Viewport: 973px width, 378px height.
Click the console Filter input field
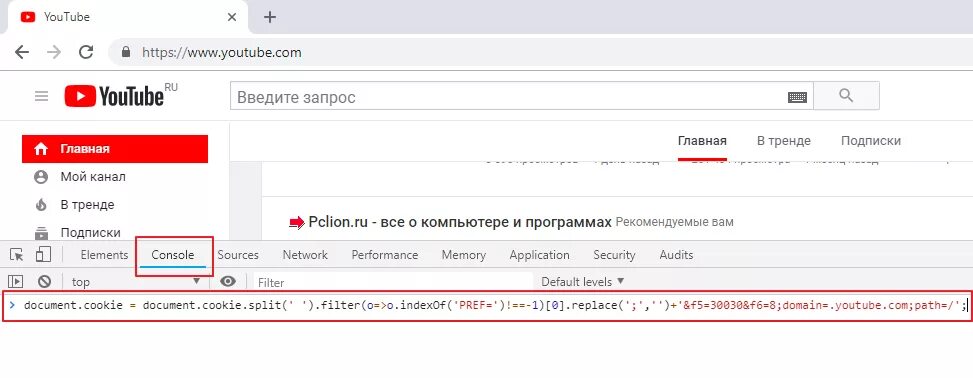click(393, 282)
